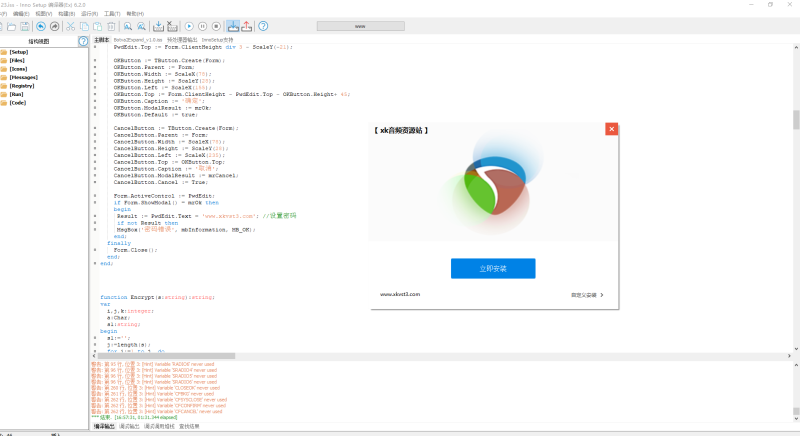Click the output panel scroll-up arrow
The height and width of the screenshot is (436, 800).
(x=796, y=365)
